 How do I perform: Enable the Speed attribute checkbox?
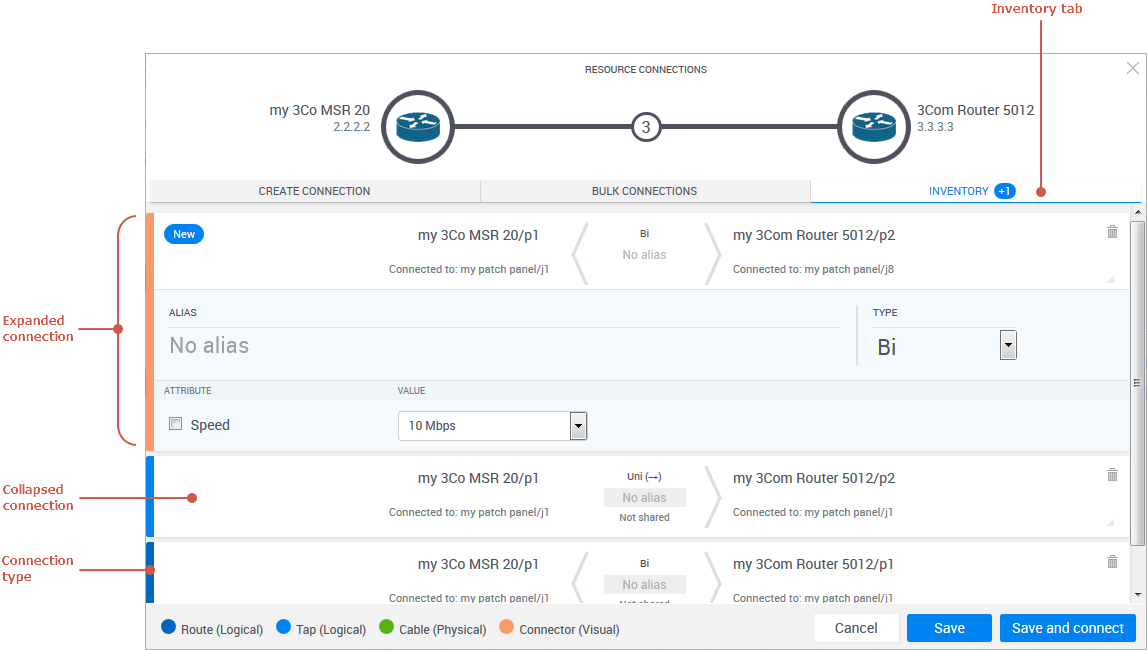176,424
